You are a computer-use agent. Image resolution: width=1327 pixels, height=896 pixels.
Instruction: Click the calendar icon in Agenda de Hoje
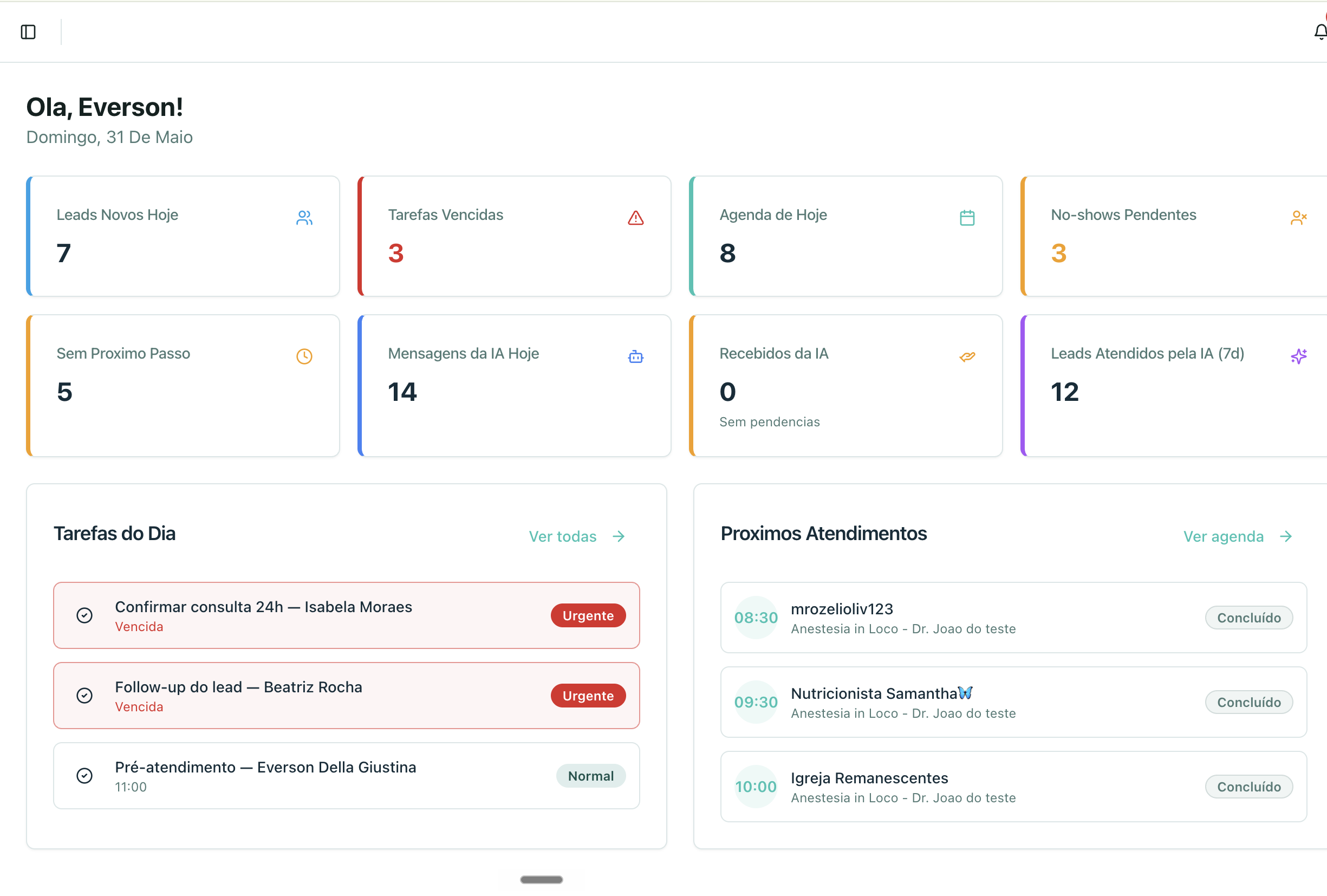point(967,218)
